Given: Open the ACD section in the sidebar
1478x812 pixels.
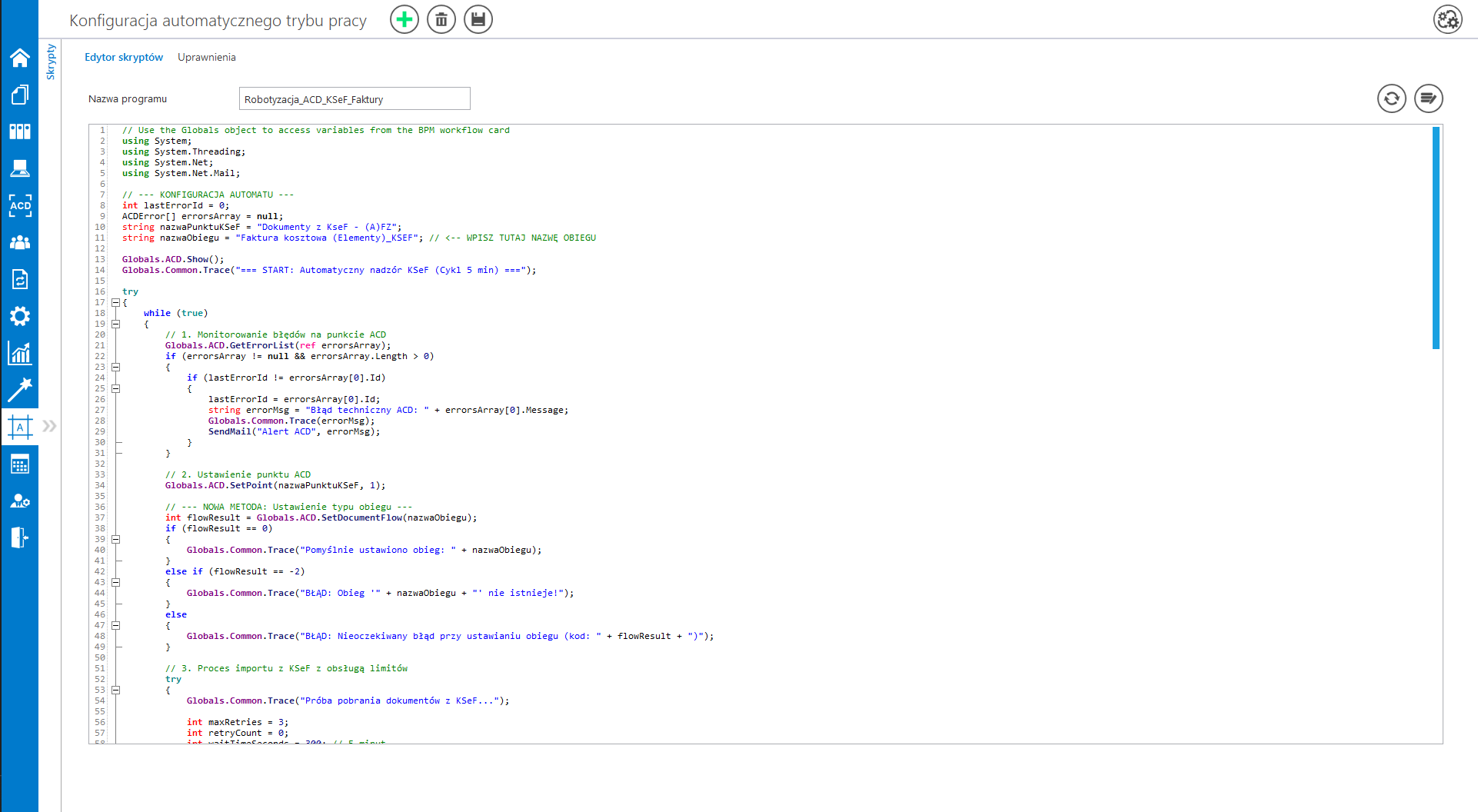Looking at the screenshot, I should pos(20,205).
